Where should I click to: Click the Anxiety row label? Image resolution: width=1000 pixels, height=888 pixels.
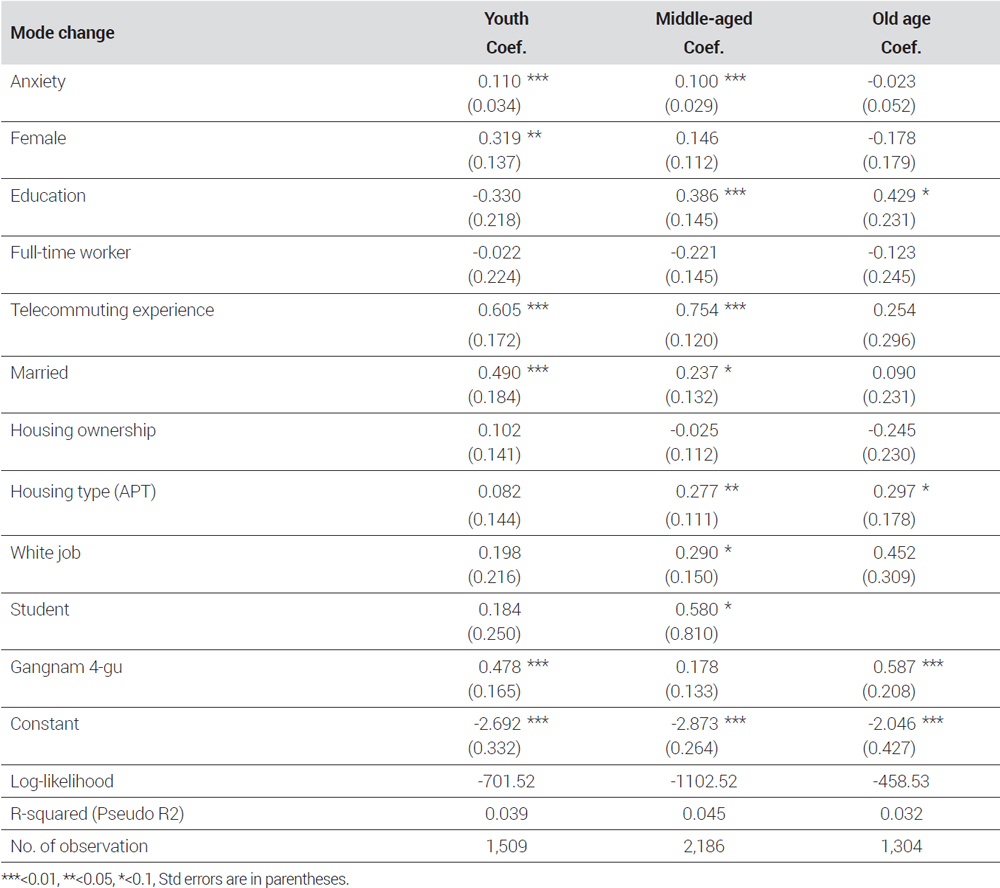coord(38,82)
